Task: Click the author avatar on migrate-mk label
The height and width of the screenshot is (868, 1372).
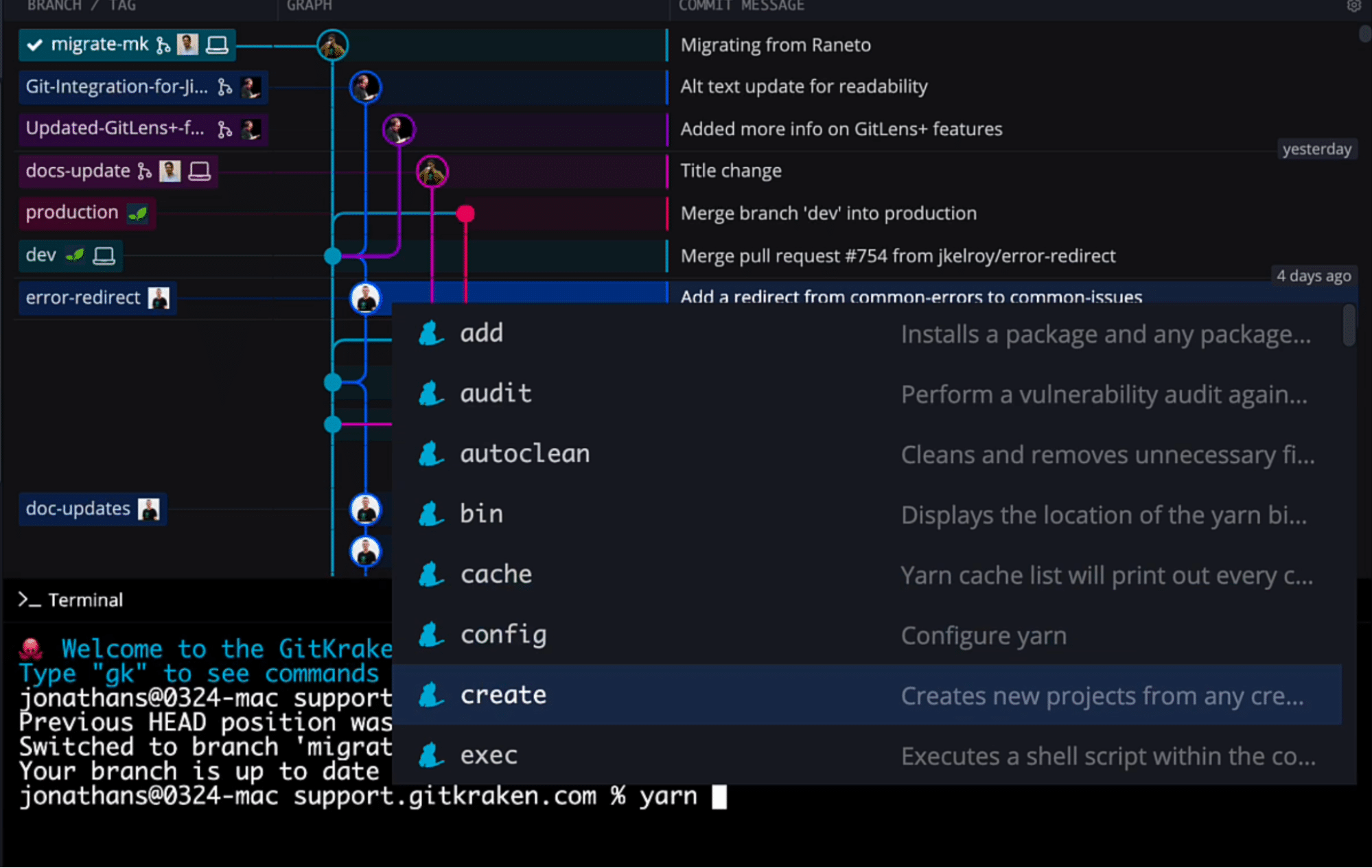Action: pos(187,45)
